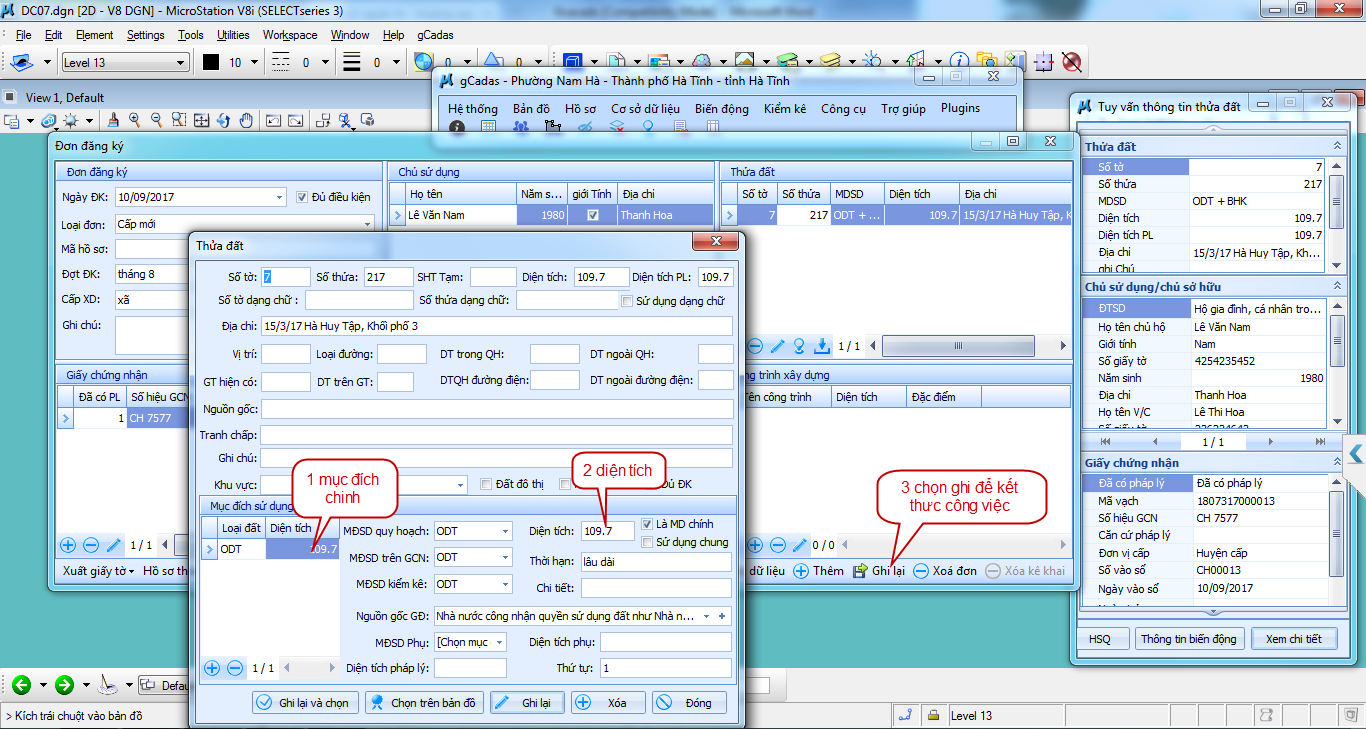The image size is (1366, 729).
Task: Click the Zoom In magnifier icon
Action: pos(134,120)
